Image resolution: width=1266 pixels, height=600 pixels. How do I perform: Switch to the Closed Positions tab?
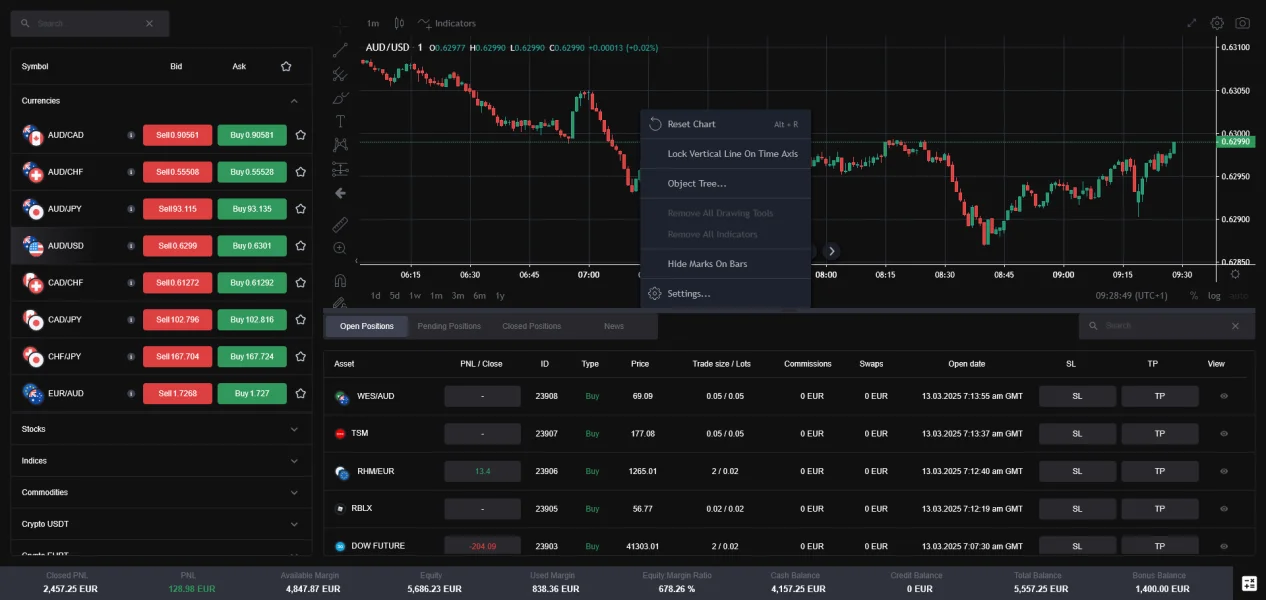click(531, 326)
